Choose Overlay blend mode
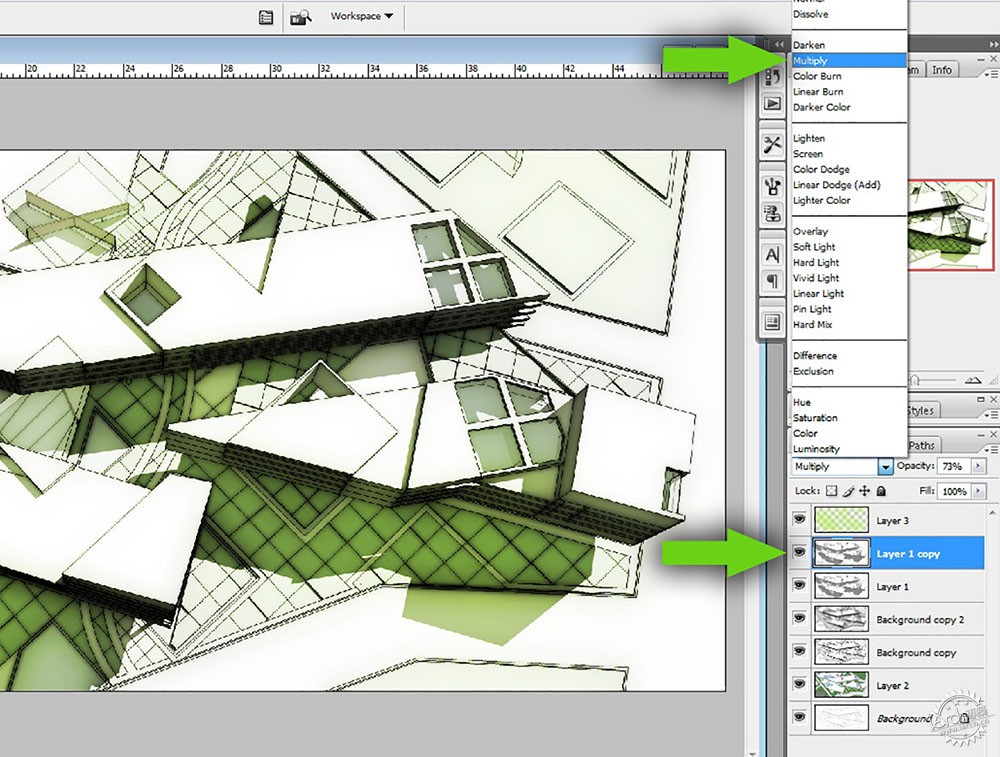Image resolution: width=1000 pixels, height=757 pixels. (848, 232)
